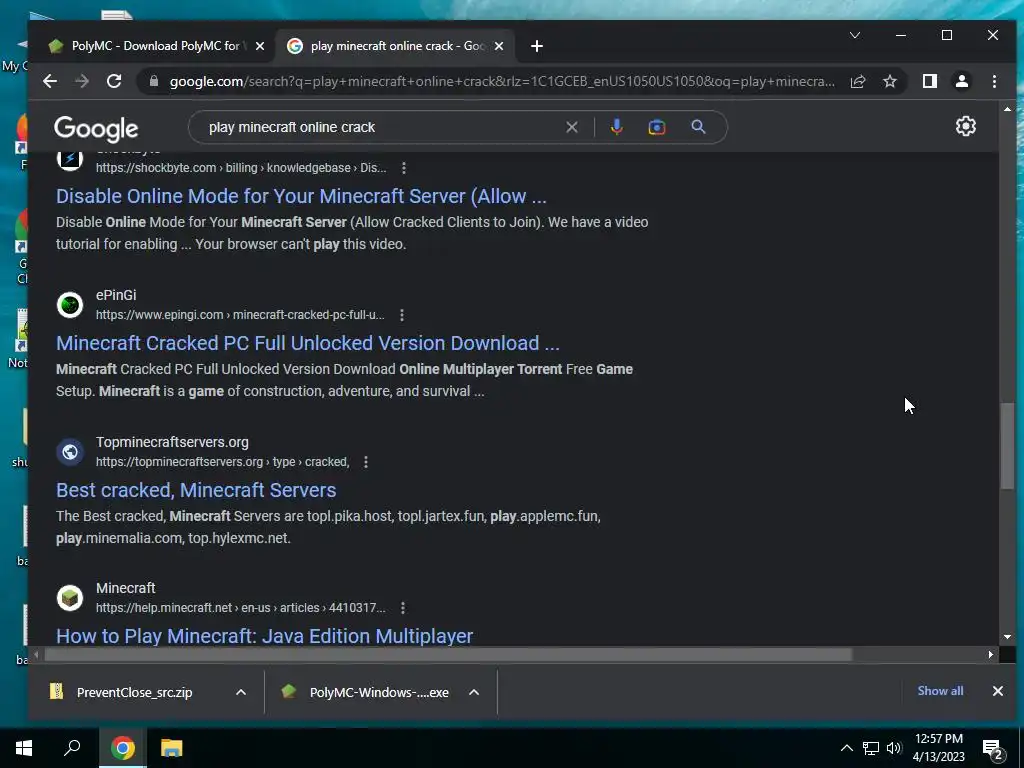Viewport: 1024px width, 768px height.
Task: Open Chrome profile menu
Action: 962,81
